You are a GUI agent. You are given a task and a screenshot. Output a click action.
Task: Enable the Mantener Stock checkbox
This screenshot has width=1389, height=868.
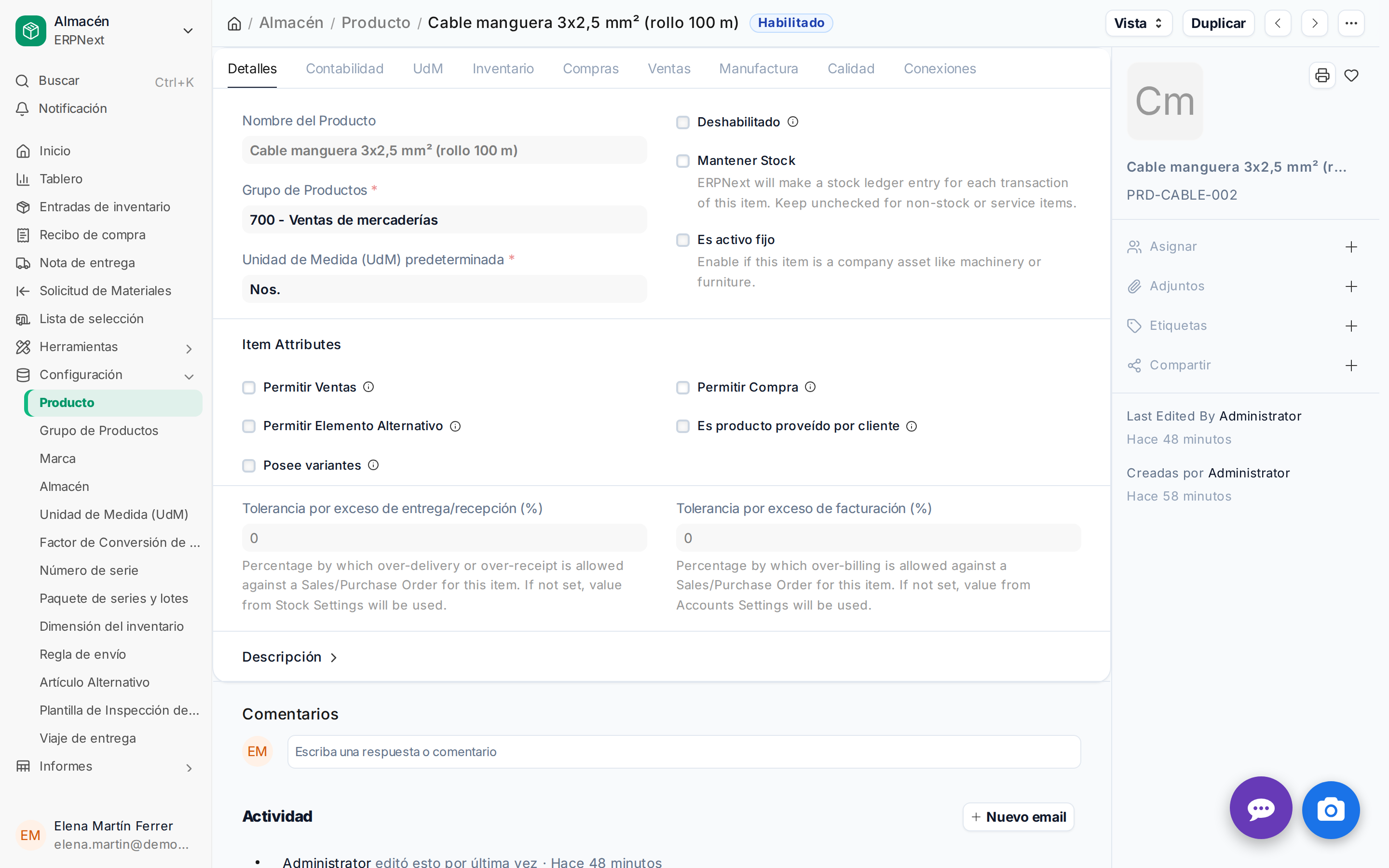tap(682, 161)
